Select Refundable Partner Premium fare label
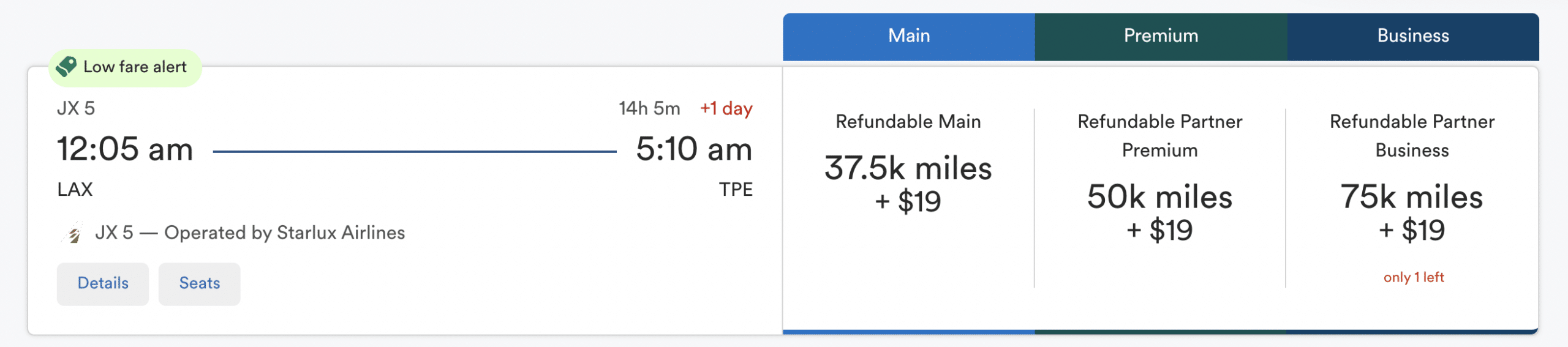This screenshot has width=1568, height=347. [x=1160, y=136]
